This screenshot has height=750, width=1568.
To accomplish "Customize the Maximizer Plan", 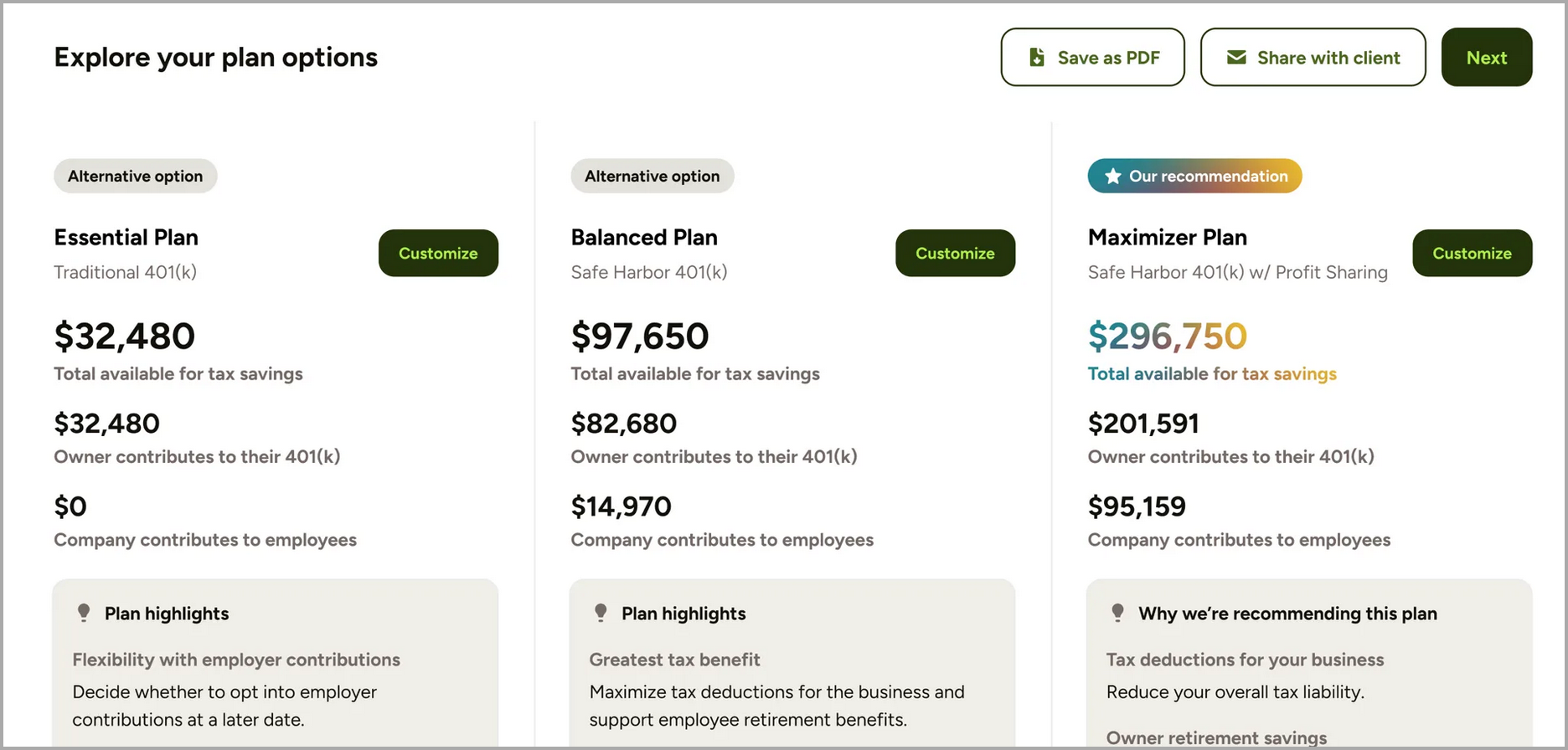I will coord(1472,253).
